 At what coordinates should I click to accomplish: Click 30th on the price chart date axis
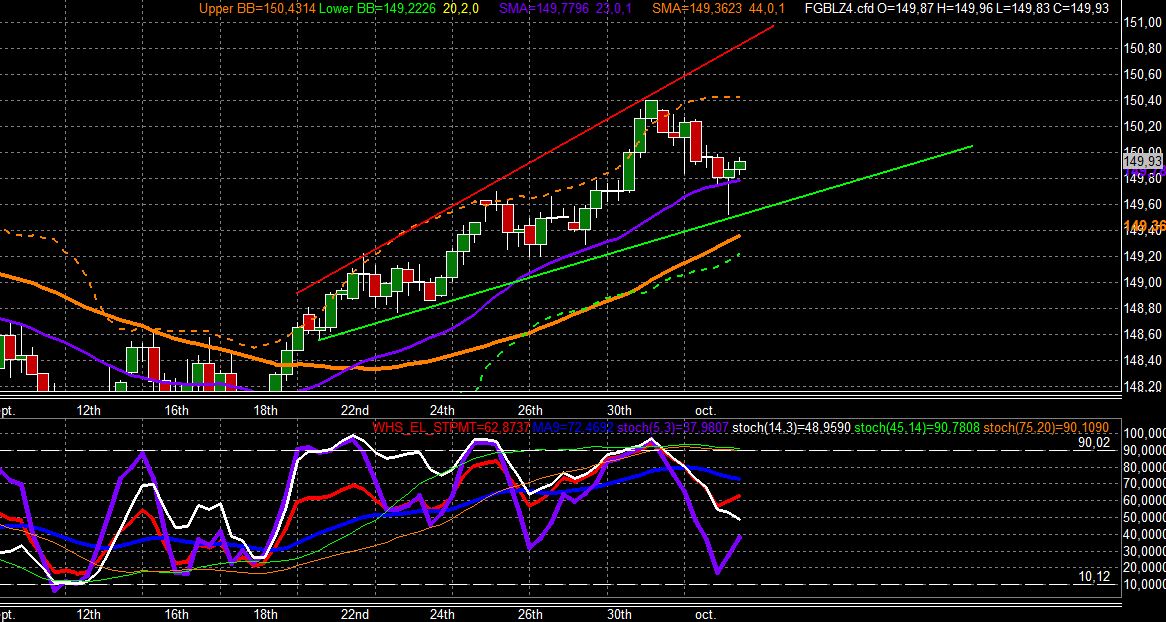point(619,411)
